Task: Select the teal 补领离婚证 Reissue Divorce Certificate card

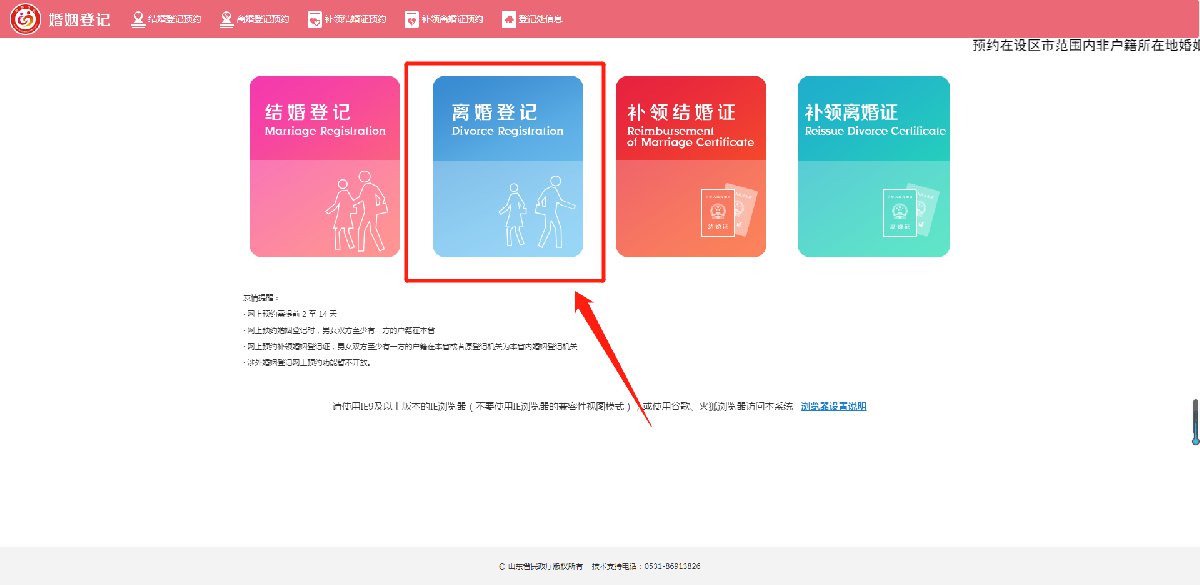Action: tap(874, 167)
